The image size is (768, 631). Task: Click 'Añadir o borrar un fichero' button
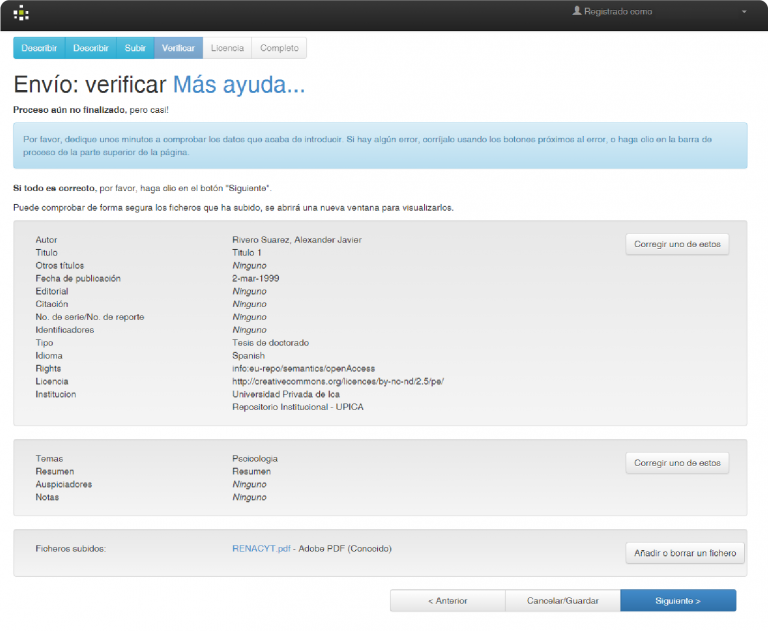coord(685,553)
